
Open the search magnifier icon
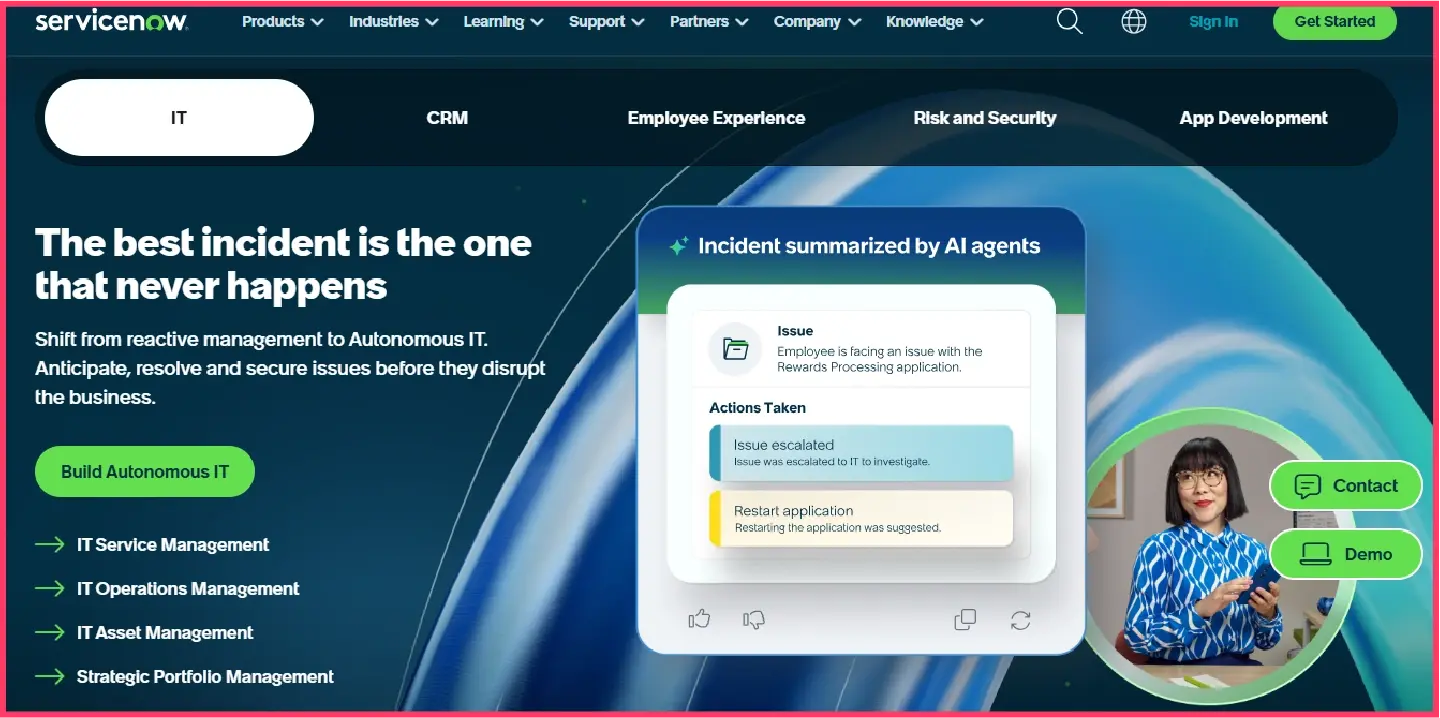coord(1070,21)
